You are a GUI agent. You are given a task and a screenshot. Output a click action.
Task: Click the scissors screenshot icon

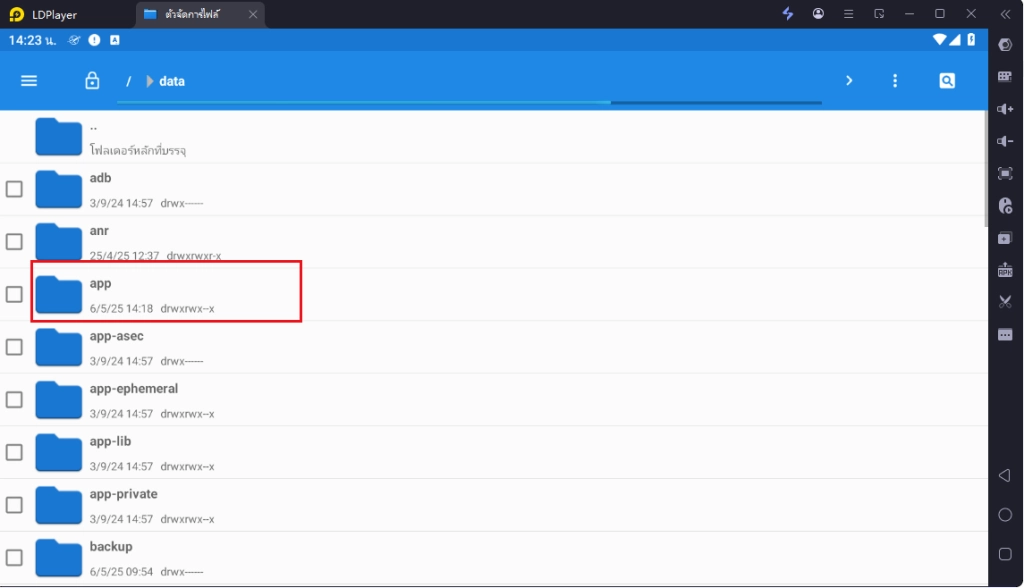pos(1005,302)
